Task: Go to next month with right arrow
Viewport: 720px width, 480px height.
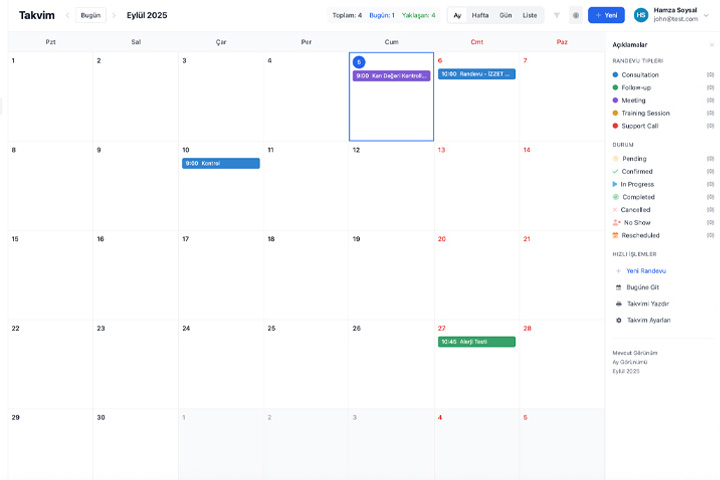Action: pyautogui.click(x=114, y=15)
